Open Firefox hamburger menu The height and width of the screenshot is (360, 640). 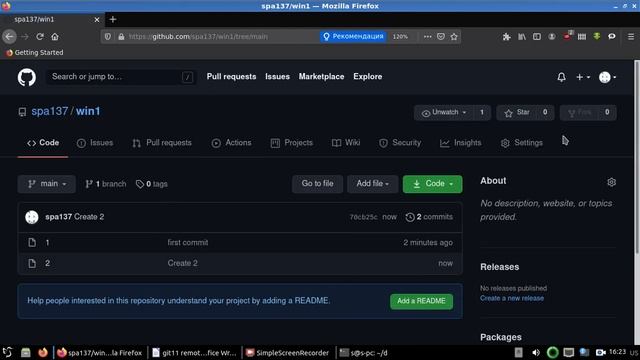[x=631, y=36]
